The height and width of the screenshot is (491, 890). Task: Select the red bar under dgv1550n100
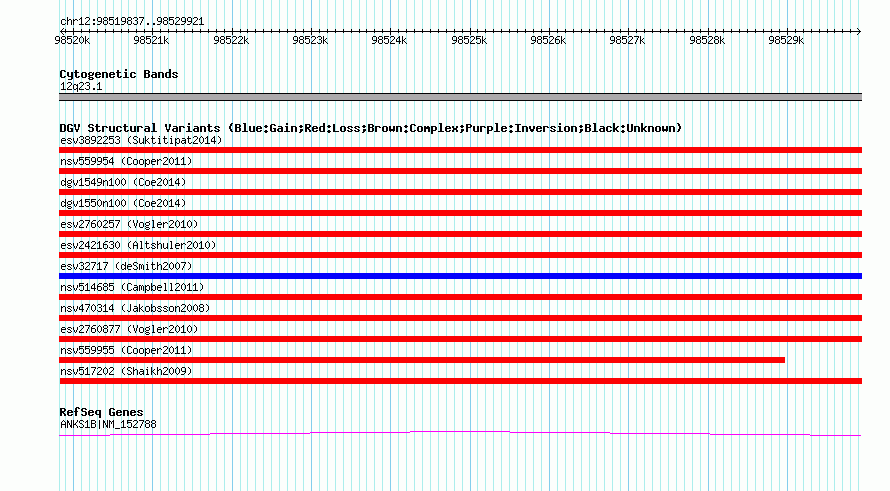pos(460,213)
